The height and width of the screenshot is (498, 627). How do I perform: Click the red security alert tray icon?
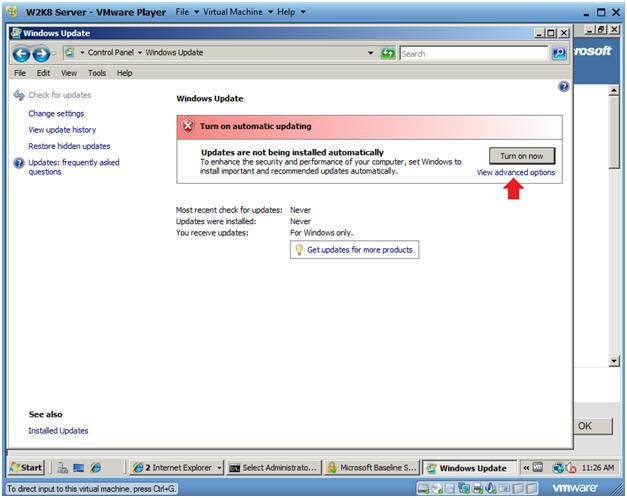571,468
